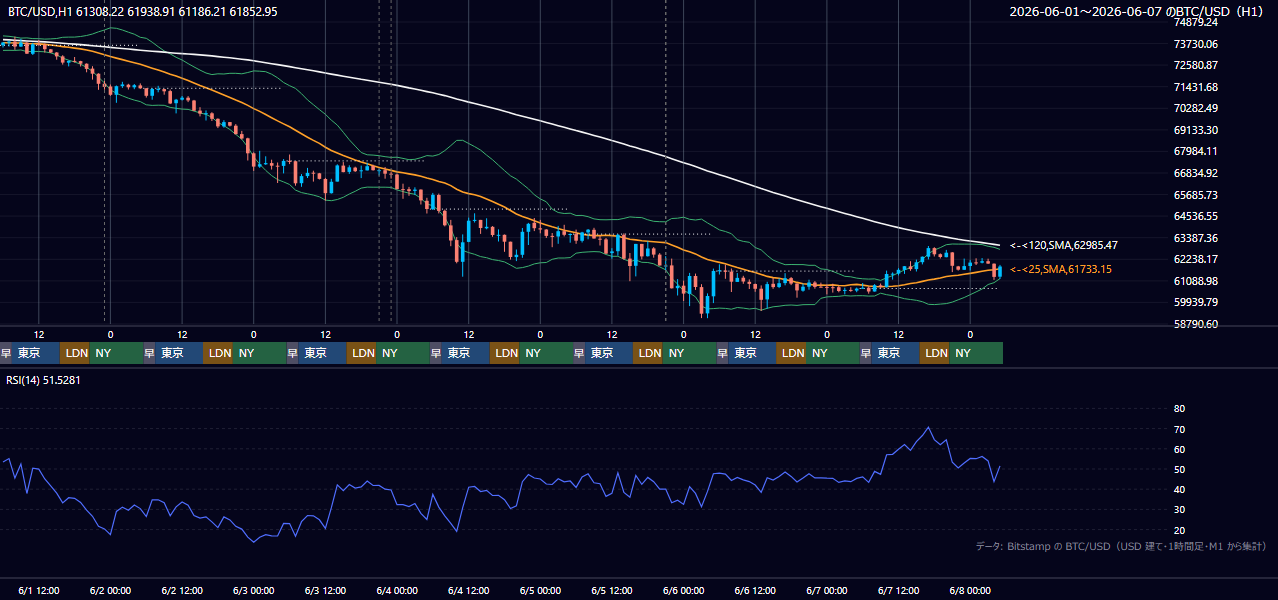Click RSI scale value 70
The height and width of the screenshot is (600, 1278).
(1179, 429)
